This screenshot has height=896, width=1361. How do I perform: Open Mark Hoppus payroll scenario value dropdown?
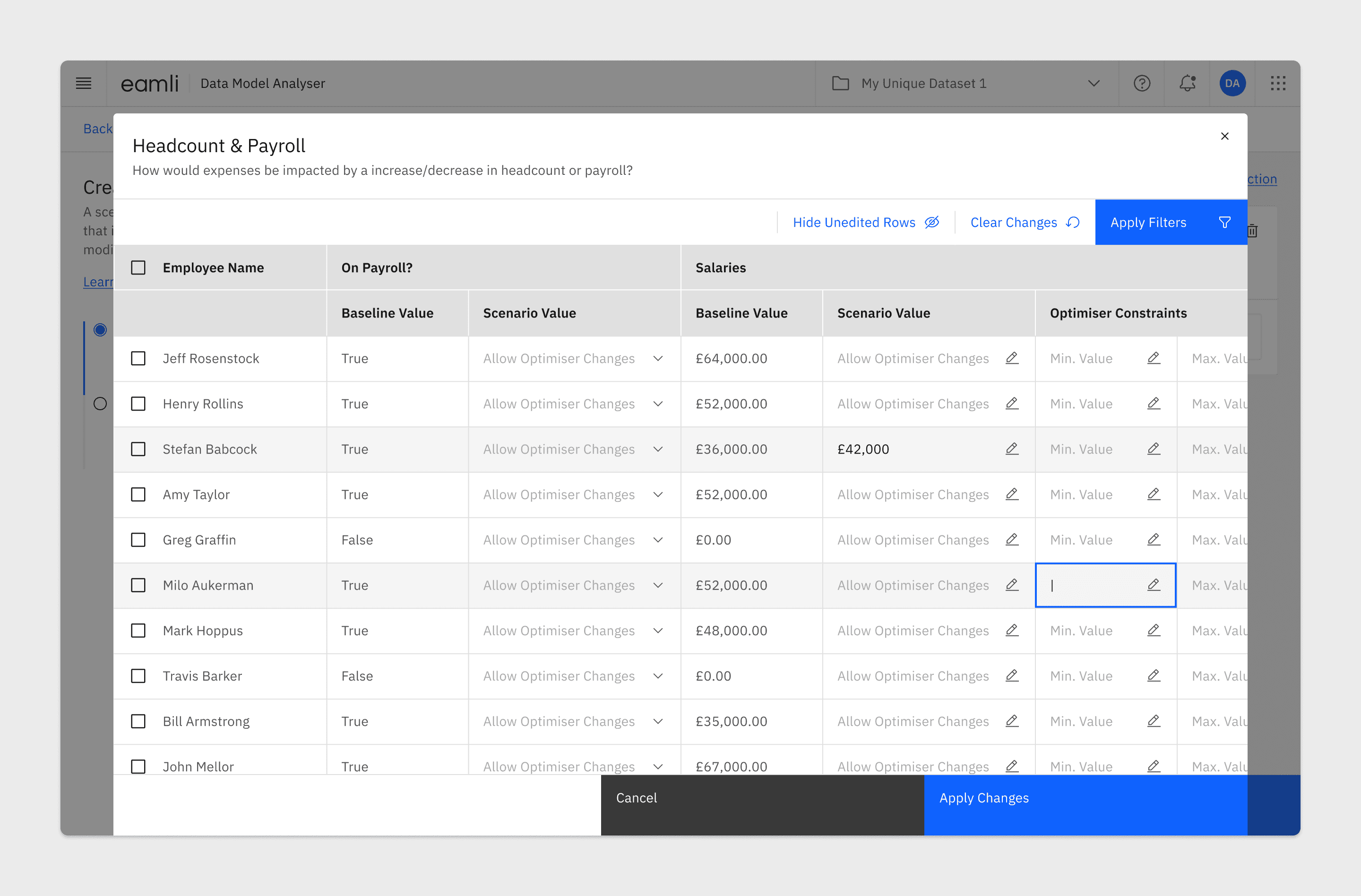pos(658,631)
